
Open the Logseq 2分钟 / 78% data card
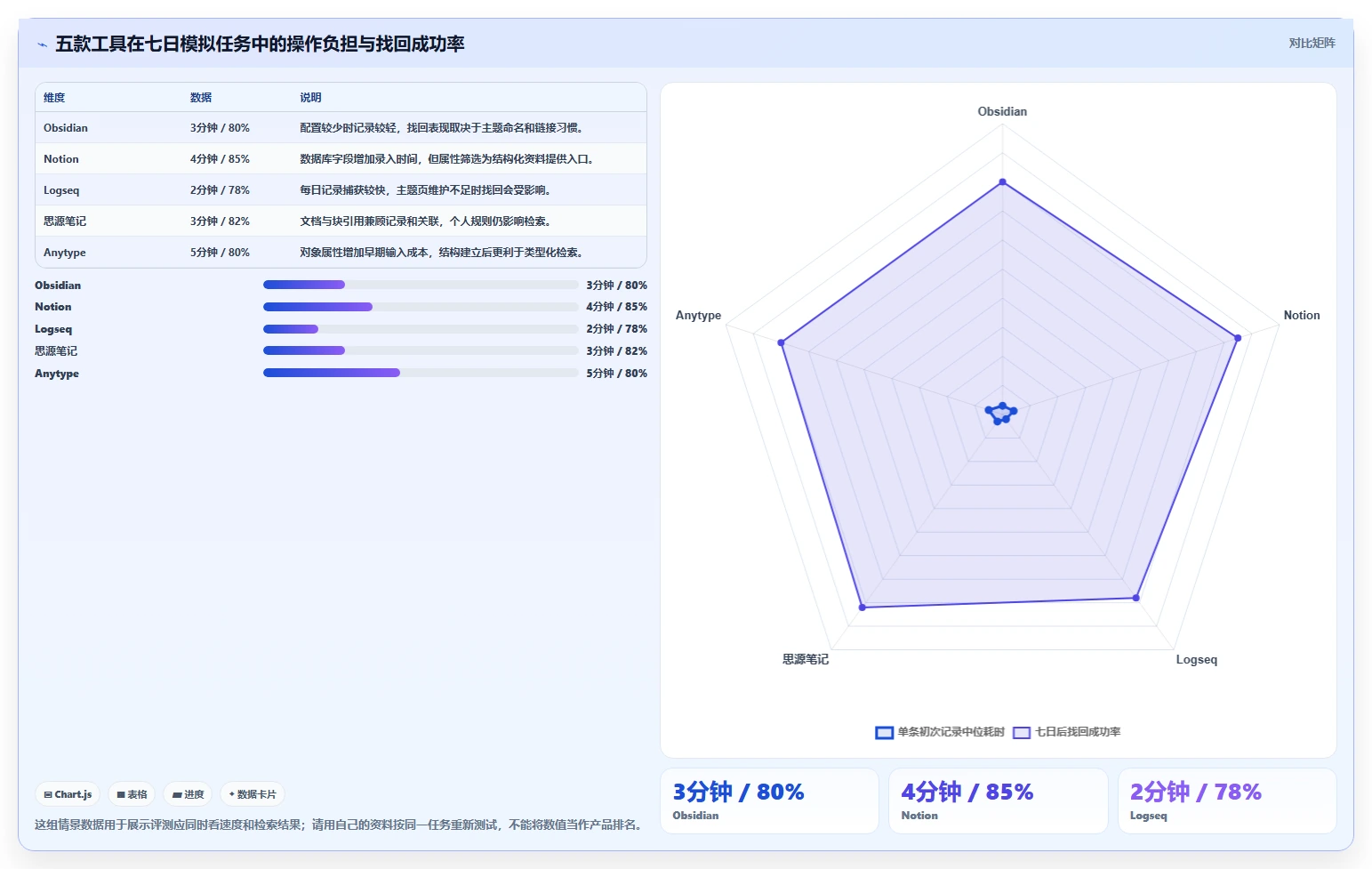pos(1227,801)
